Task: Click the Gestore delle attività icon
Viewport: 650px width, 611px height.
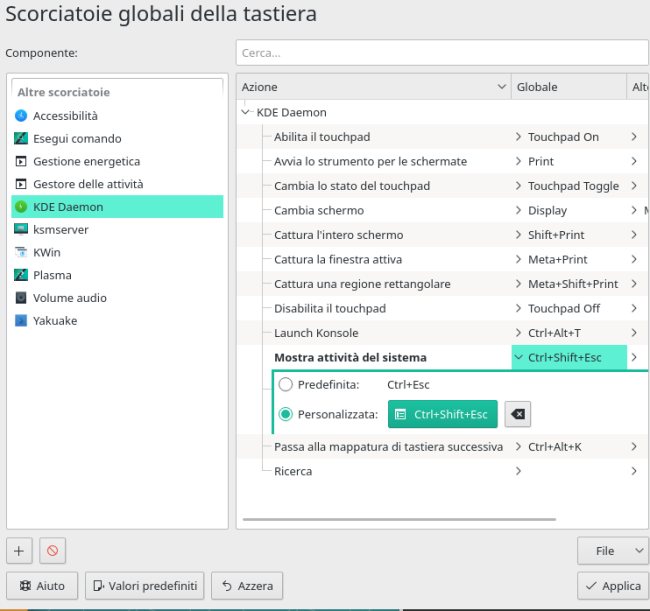Action: click(x=21, y=184)
